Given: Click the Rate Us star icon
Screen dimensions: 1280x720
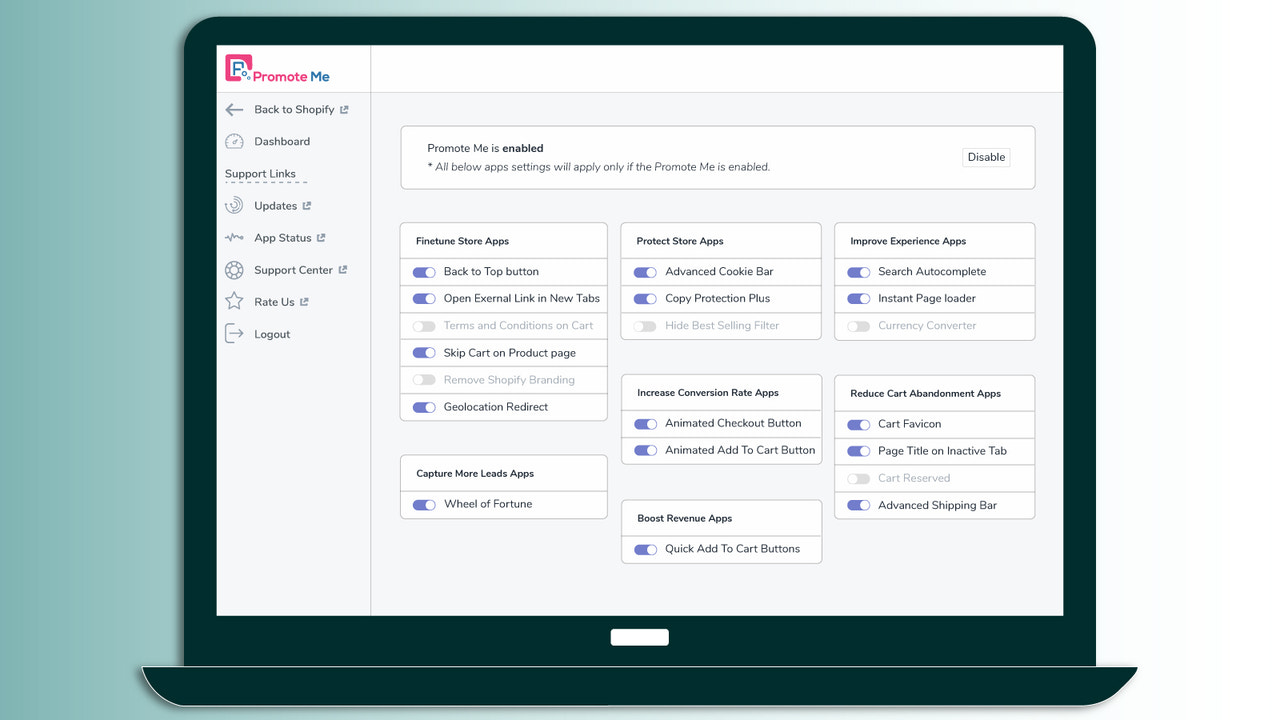Looking at the screenshot, I should (x=233, y=301).
